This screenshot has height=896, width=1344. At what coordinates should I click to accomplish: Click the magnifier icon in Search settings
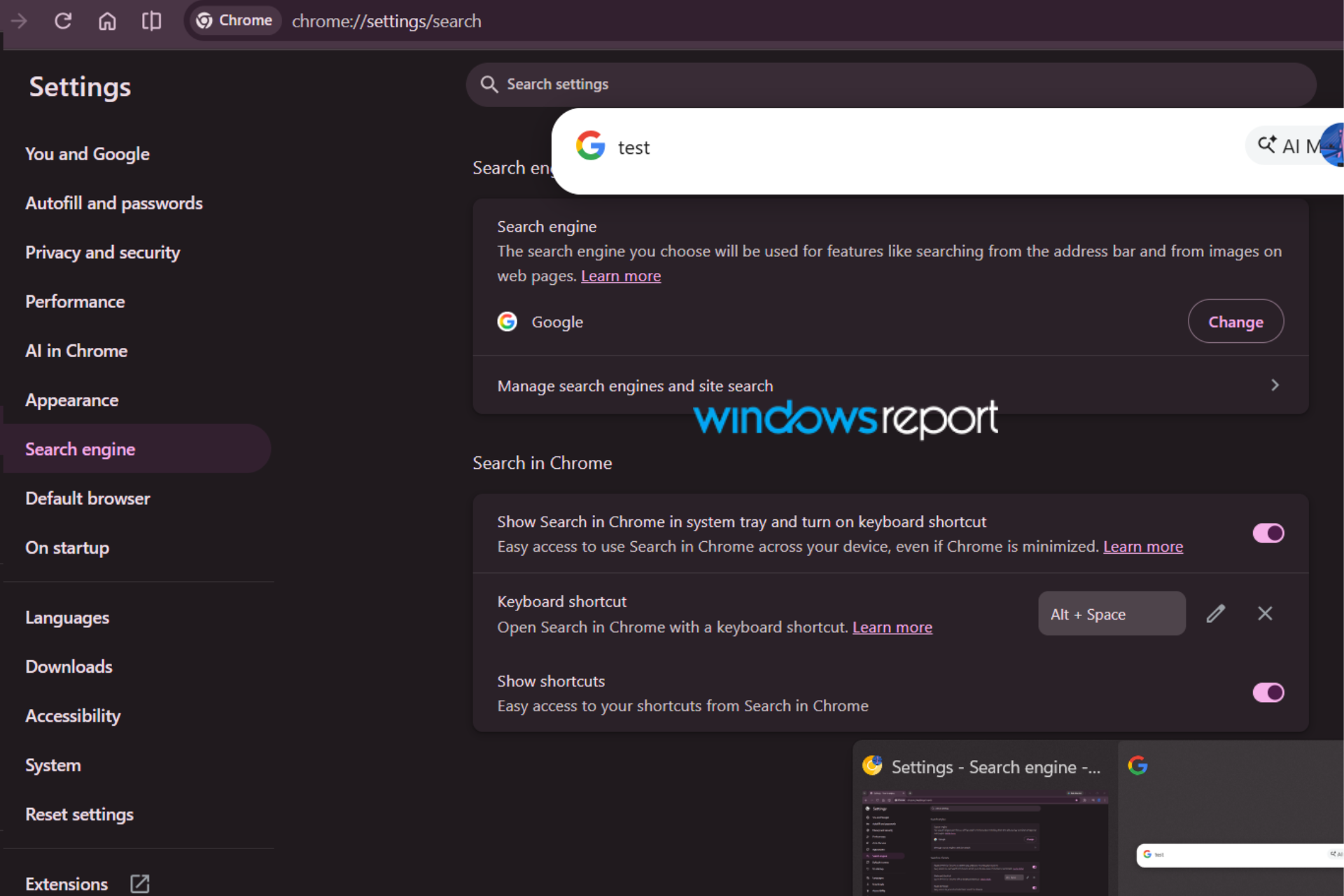pos(489,85)
